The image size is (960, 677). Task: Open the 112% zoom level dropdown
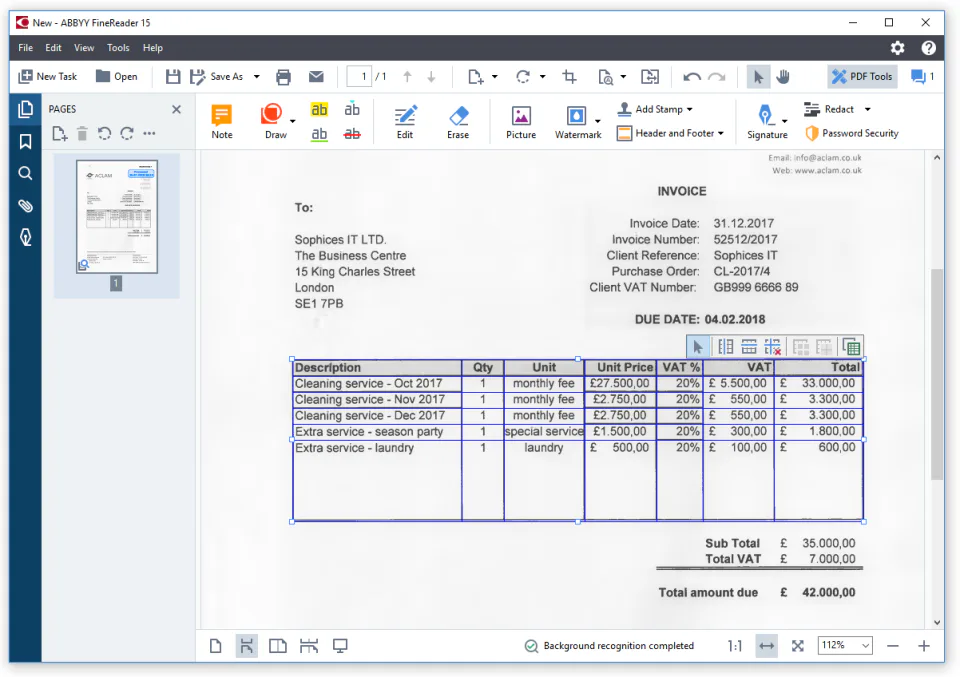tap(845, 645)
